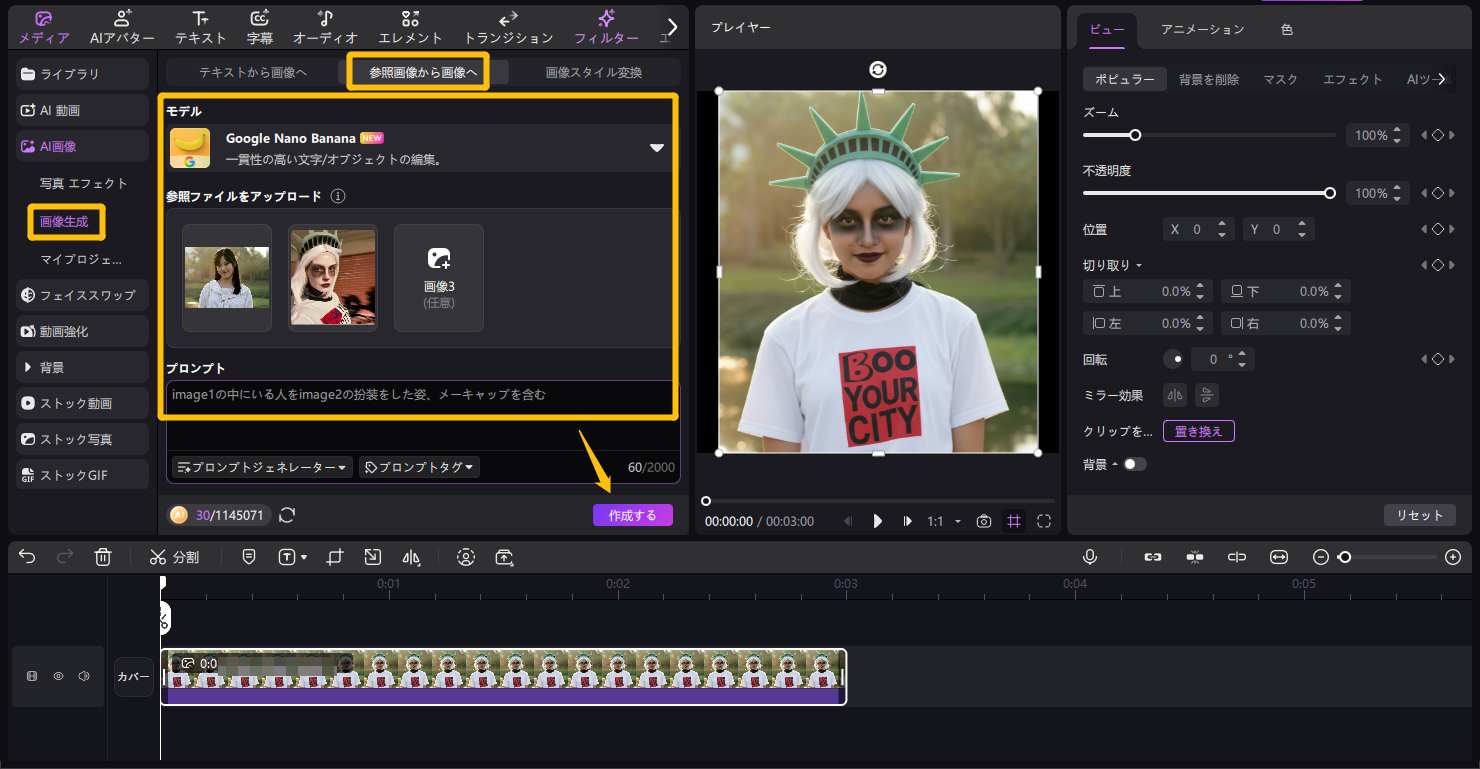Enter fullscreen preview with the expand icon
Image resolution: width=1480 pixels, height=769 pixels.
(x=1044, y=521)
